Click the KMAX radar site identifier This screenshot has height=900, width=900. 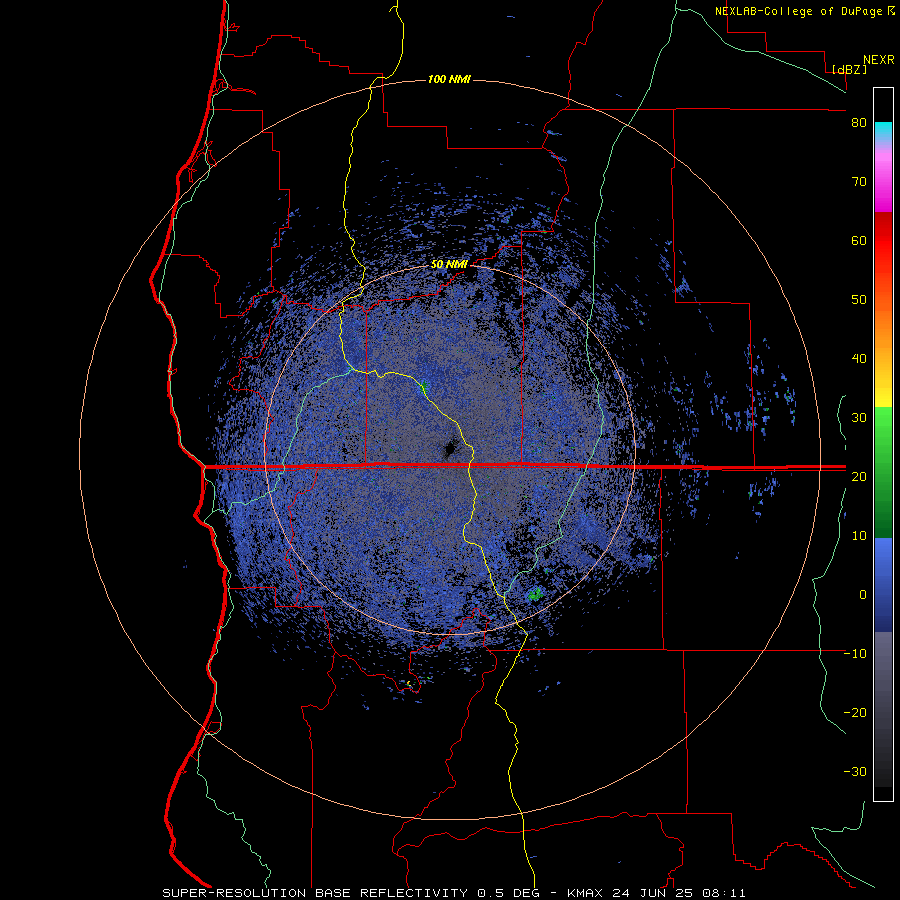click(x=586, y=893)
